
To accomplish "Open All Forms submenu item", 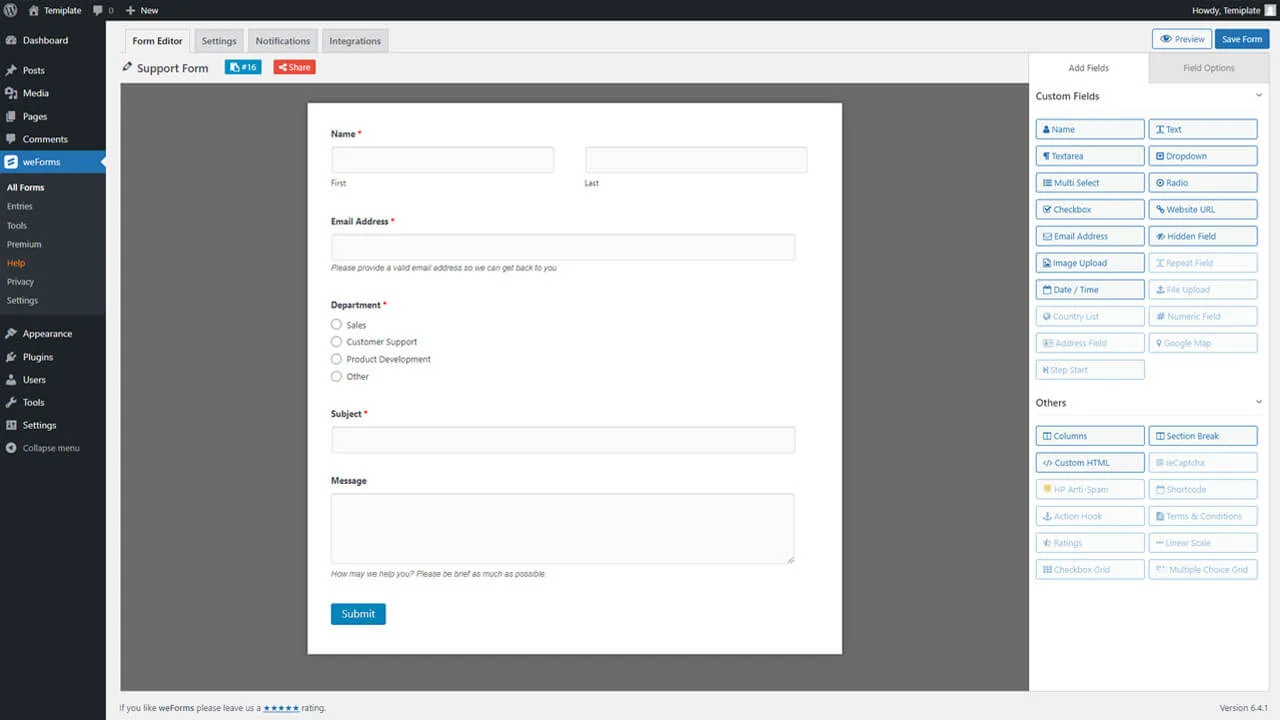I will pyautogui.click(x=26, y=187).
